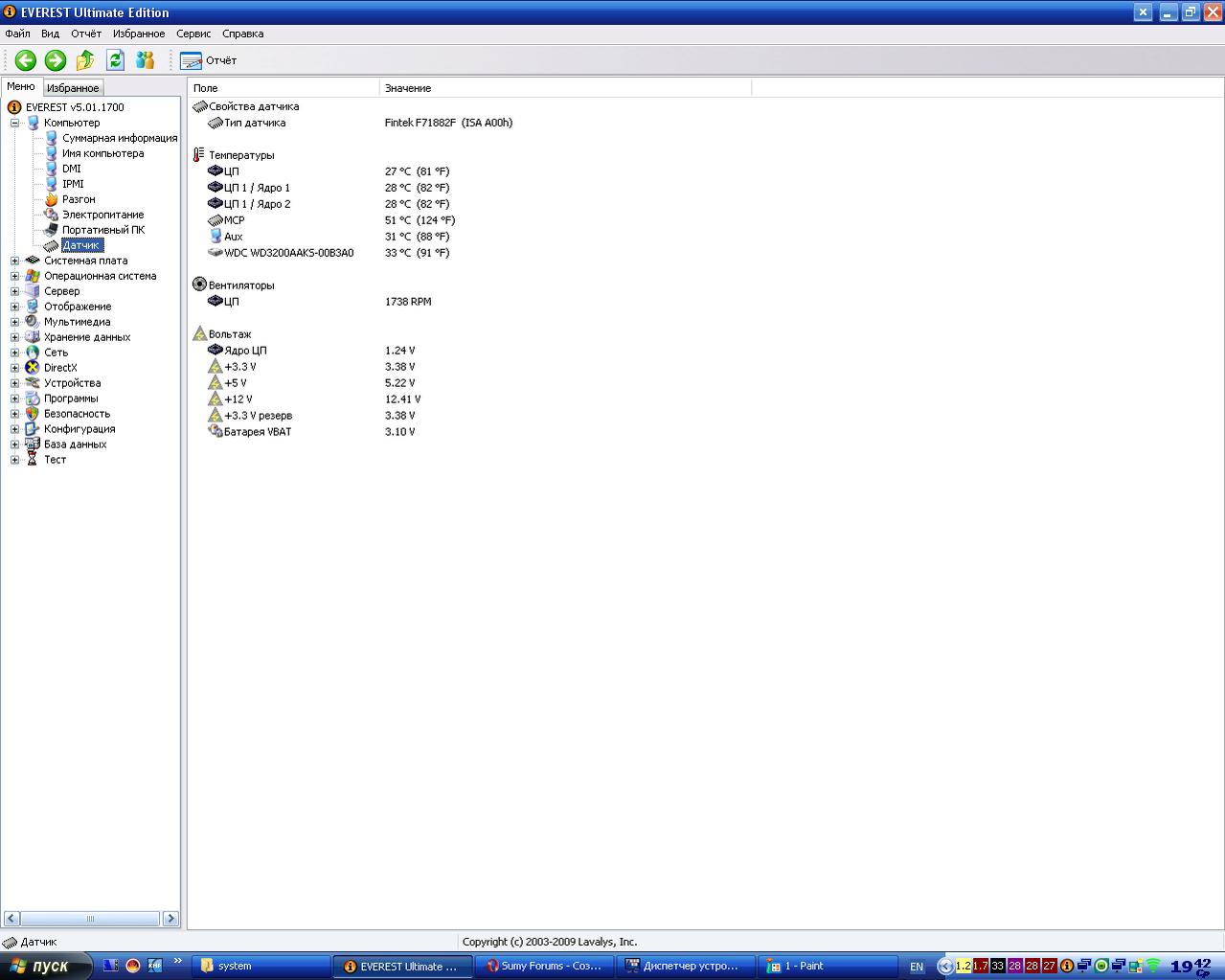Click the green Back arrow toolbar icon

(x=26, y=60)
